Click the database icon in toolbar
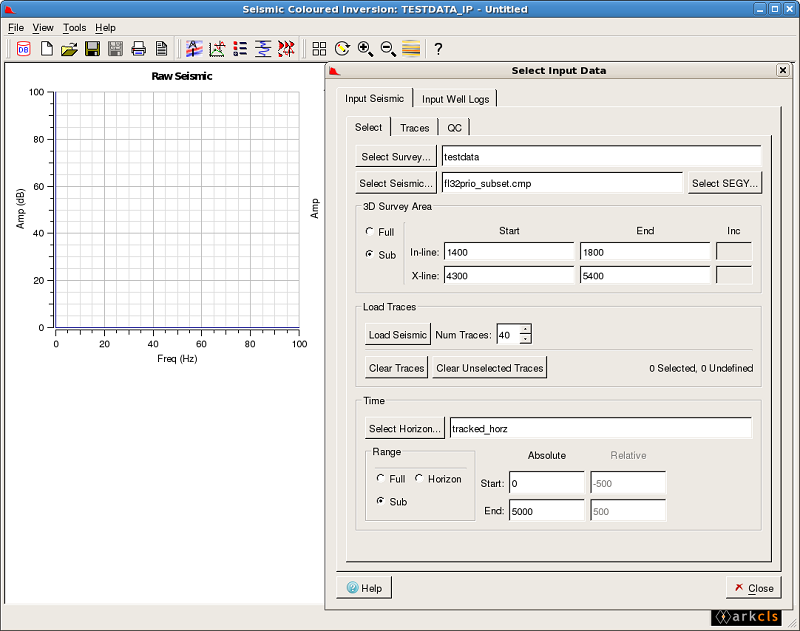Image resolution: width=800 pixels, height=631 pixels. click(x=22, y=48)
